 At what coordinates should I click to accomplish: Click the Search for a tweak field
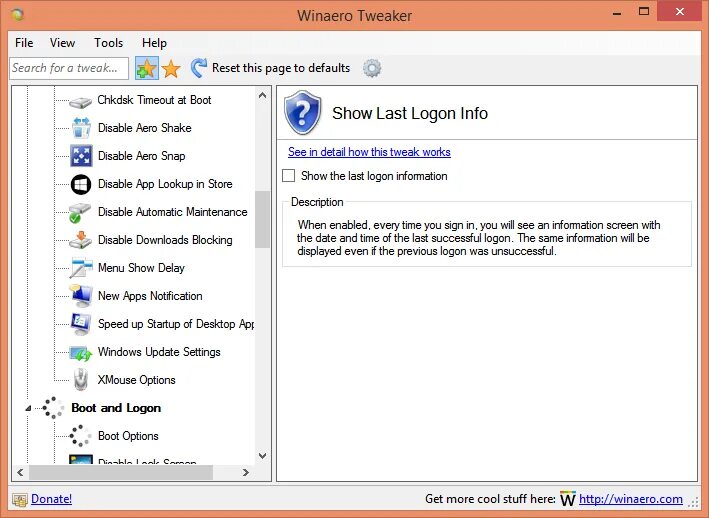[69, 68]
